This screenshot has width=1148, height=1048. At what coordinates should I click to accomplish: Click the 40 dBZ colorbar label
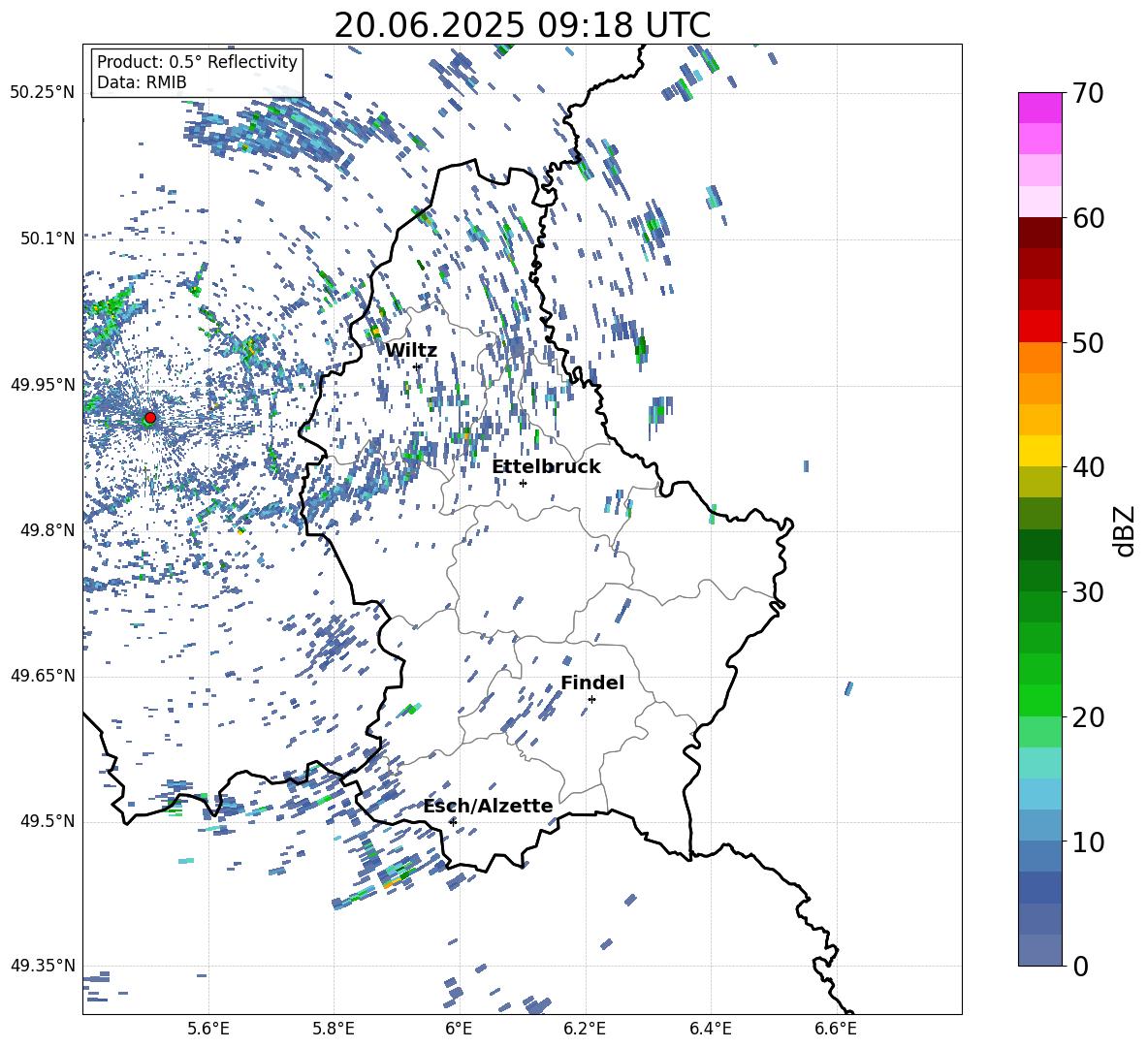(x=1087, y=467)
